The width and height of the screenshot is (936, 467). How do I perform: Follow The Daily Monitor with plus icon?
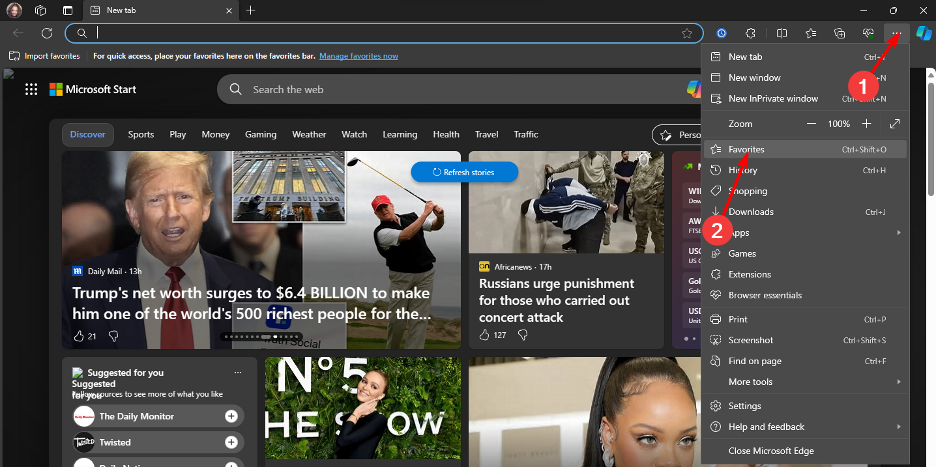pos(232,416)
